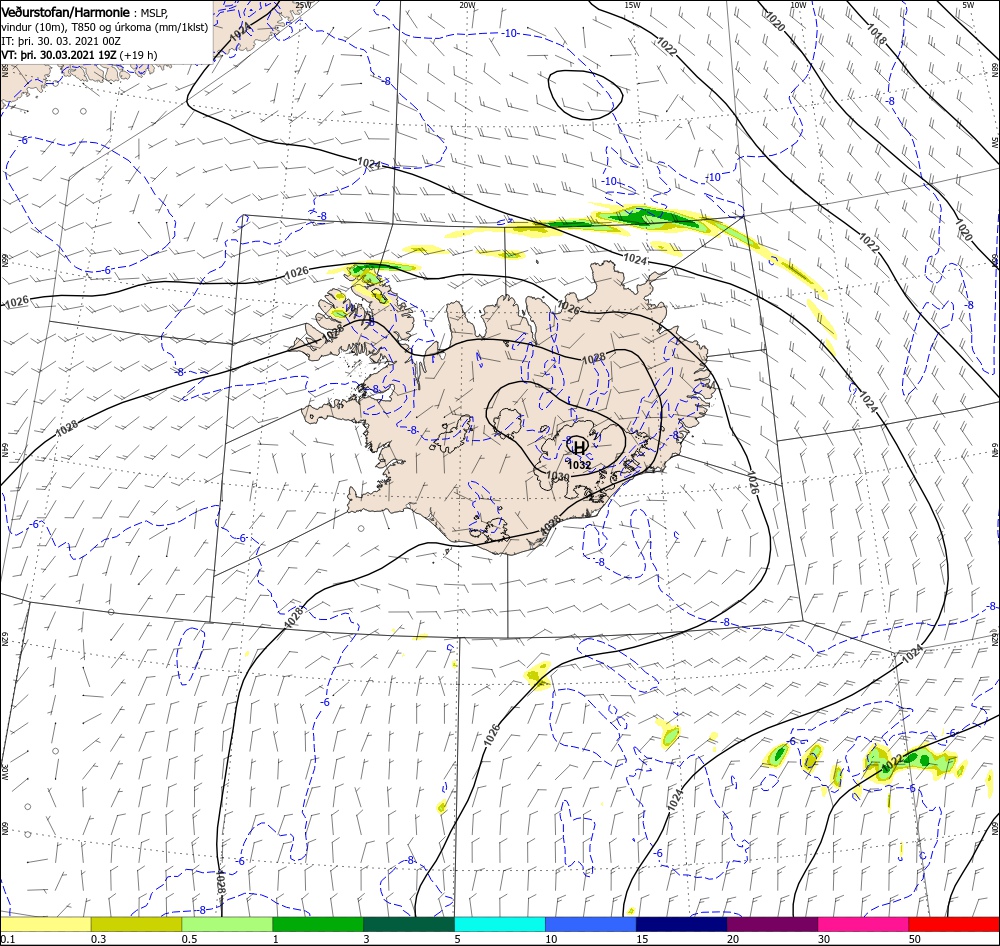This screenshot has width=1000, height=946.
Task: Select the olive 0.3 legend swatch
Action: click(136, 924)
